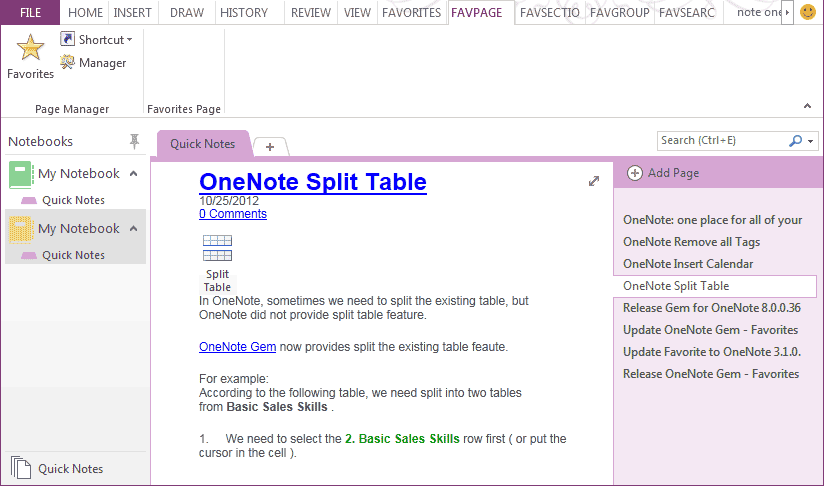Open page 'Release OneNote Gem - Favorites'
This screenshot has width=824, height=486.
[711, 374]
